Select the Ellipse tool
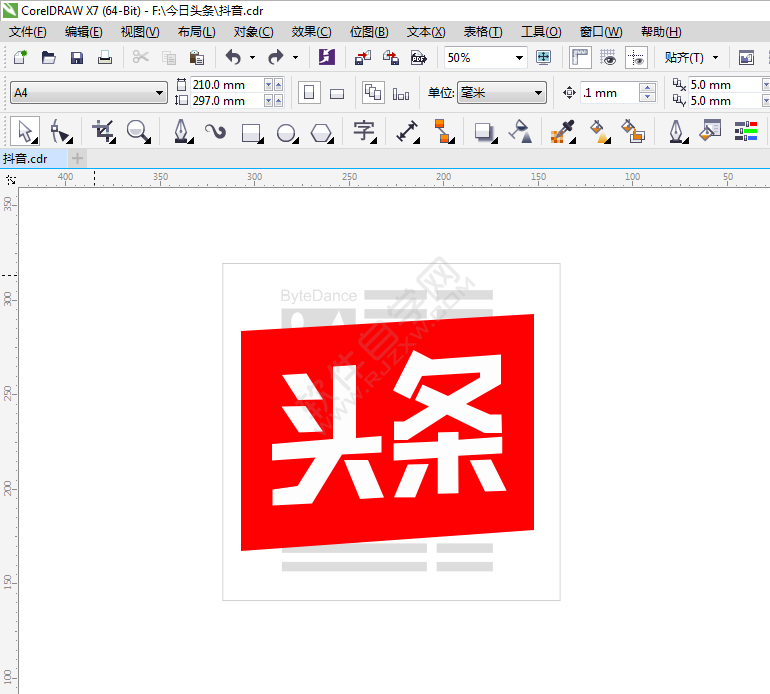770x694 pixels. click(x=287, y=133)
